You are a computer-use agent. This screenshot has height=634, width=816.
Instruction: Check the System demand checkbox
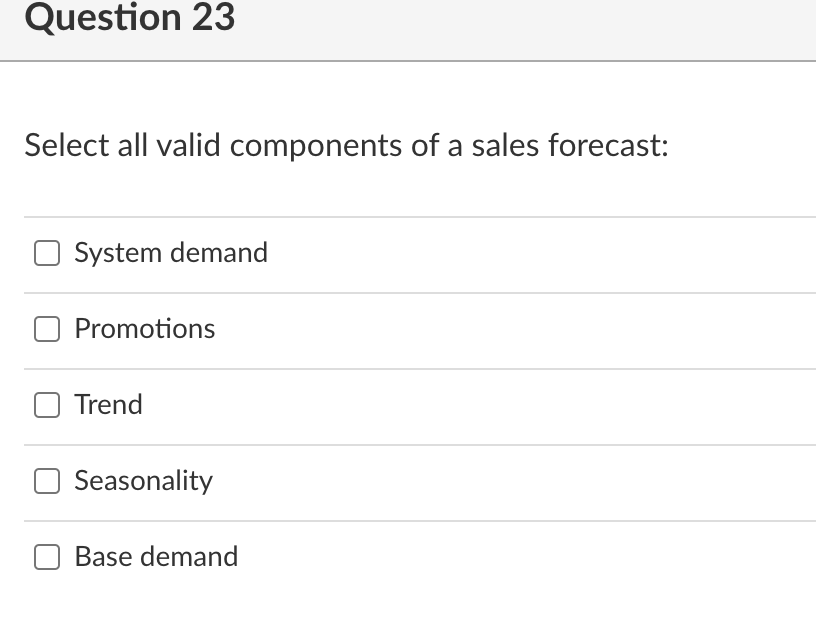tap(46, 253)
